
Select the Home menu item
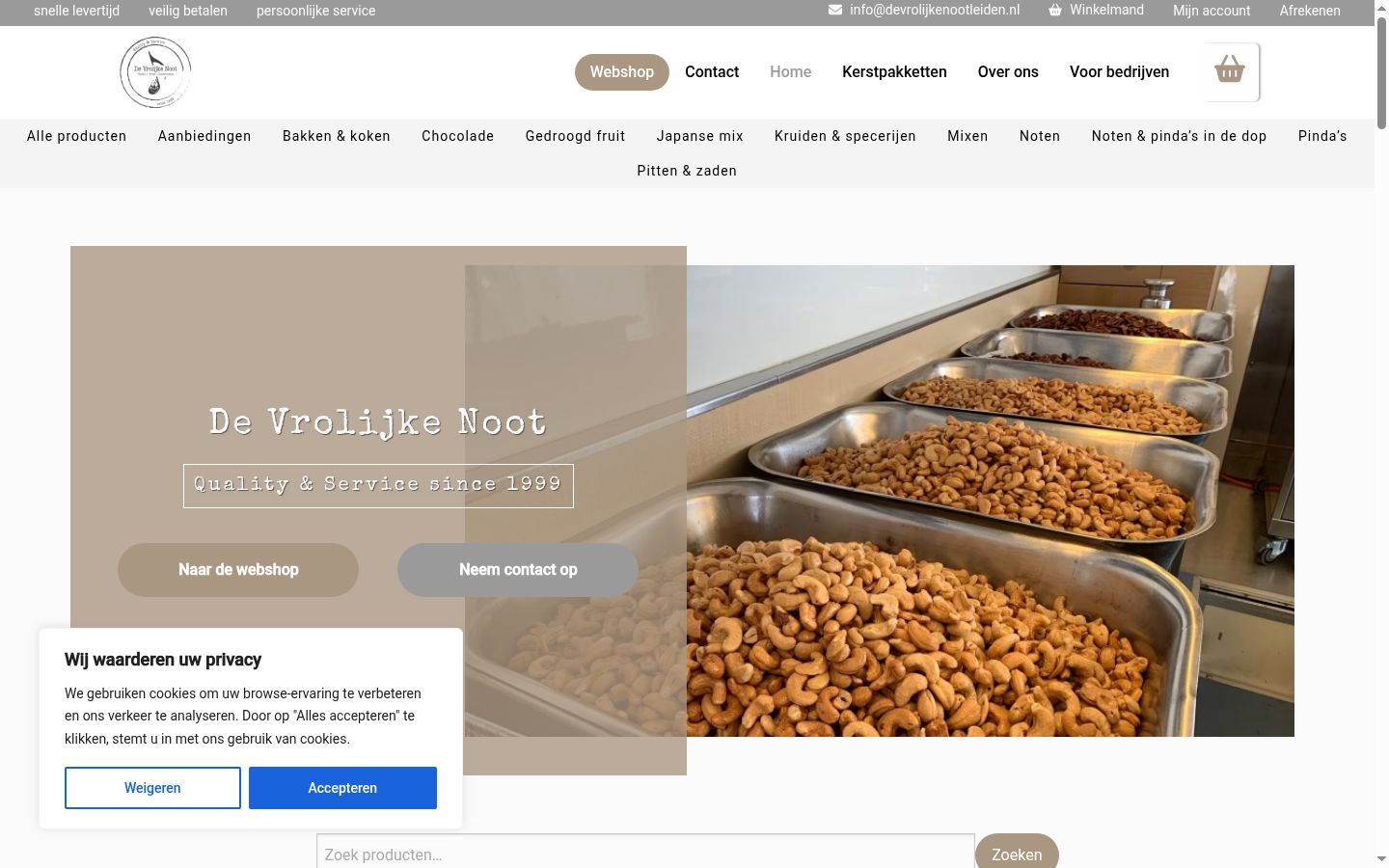click(791, 72)
